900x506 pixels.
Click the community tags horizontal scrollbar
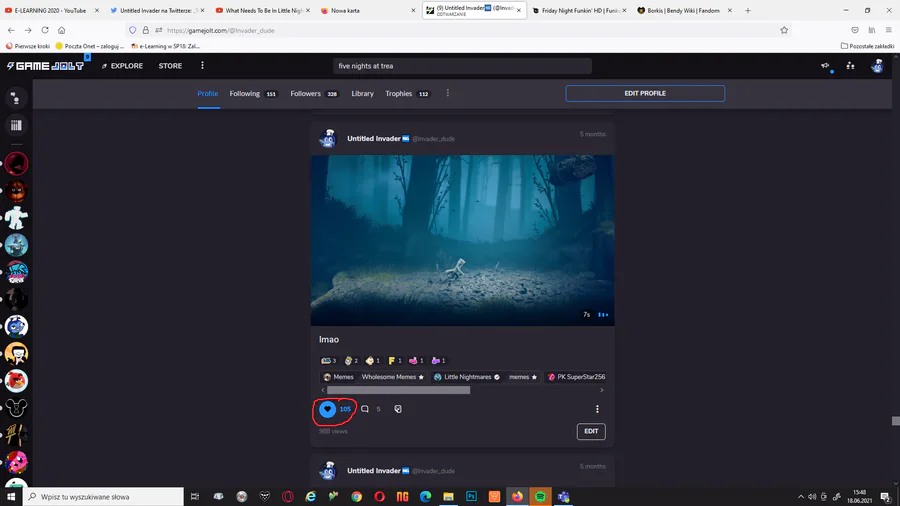[398, 390]
